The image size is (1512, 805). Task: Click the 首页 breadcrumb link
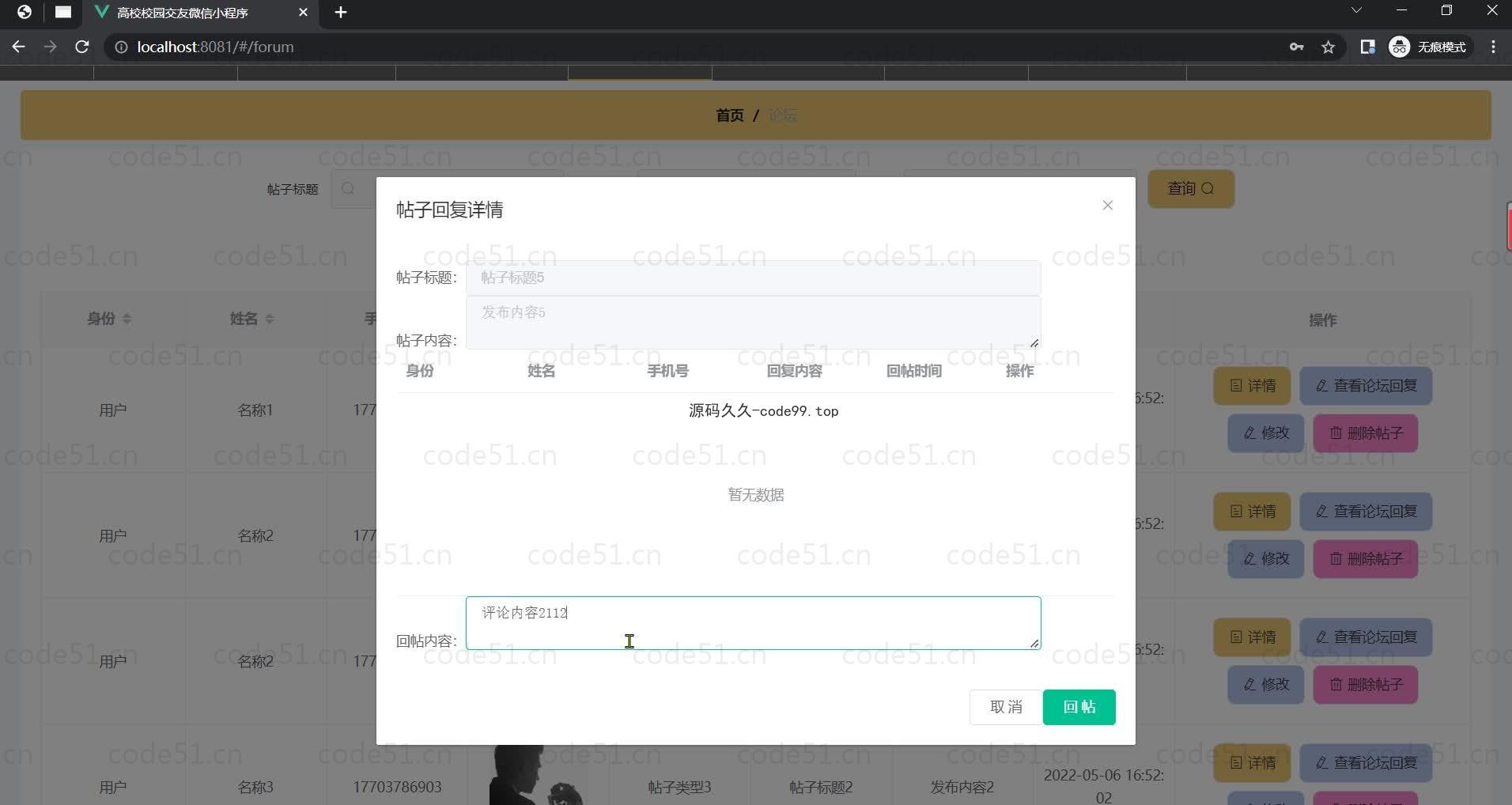tap(729, 115)
